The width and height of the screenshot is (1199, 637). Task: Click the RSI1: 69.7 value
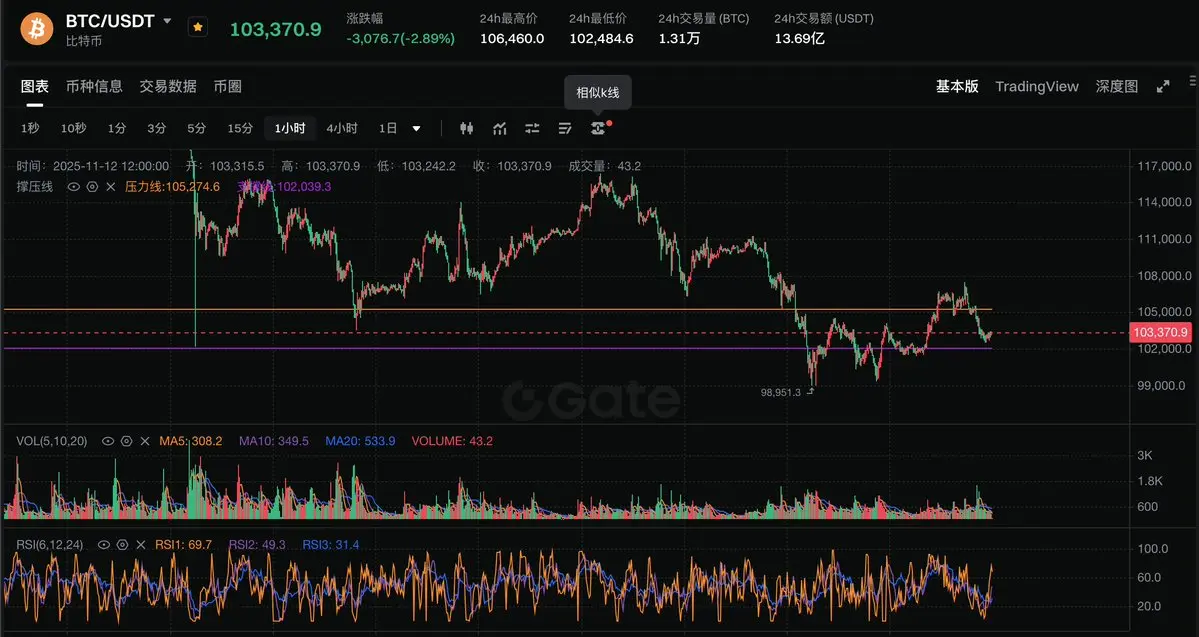(x=183, y=545)
